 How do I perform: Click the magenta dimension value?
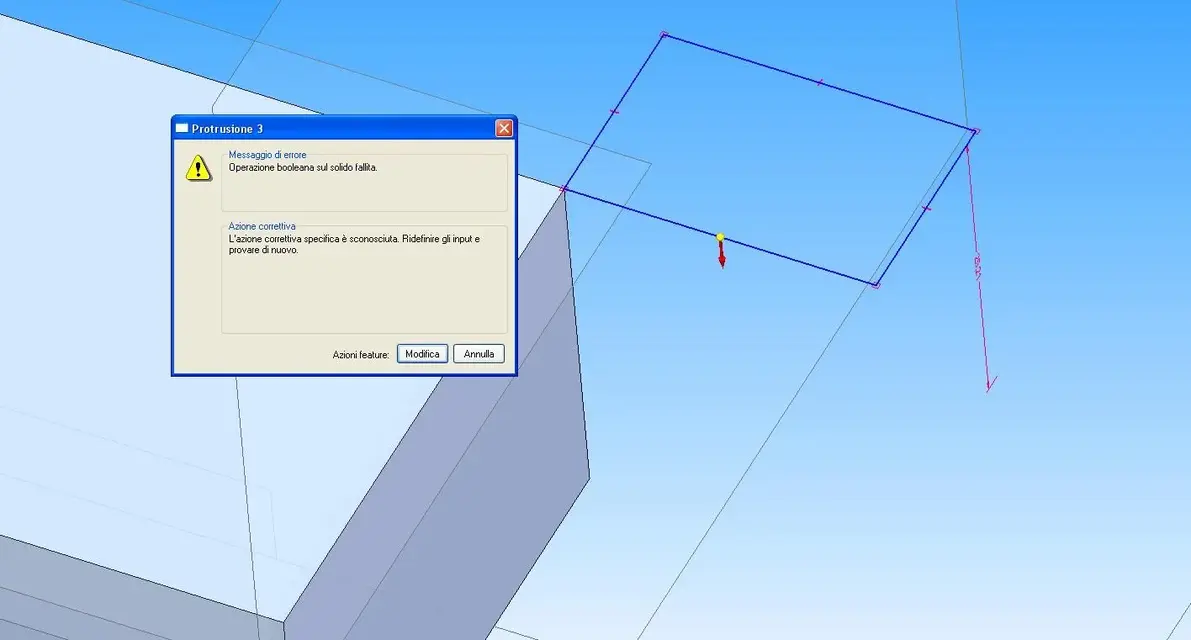pyautogui.click(x=977, y=266)
